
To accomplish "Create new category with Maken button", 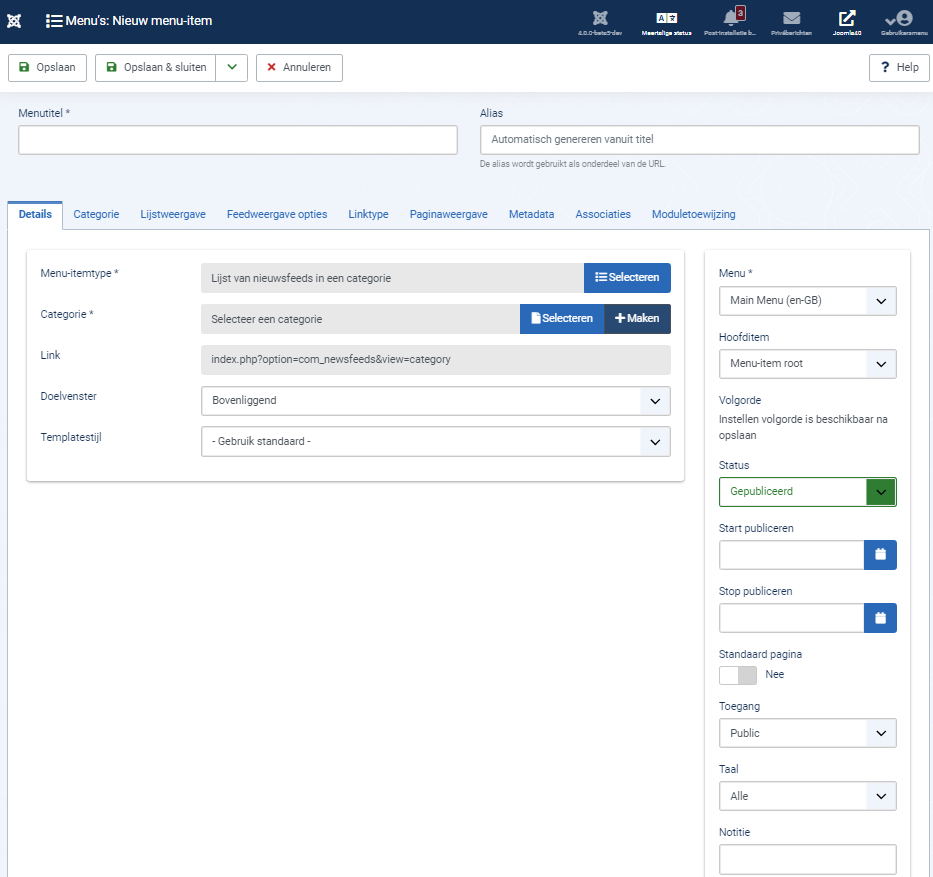I will 637,319.
